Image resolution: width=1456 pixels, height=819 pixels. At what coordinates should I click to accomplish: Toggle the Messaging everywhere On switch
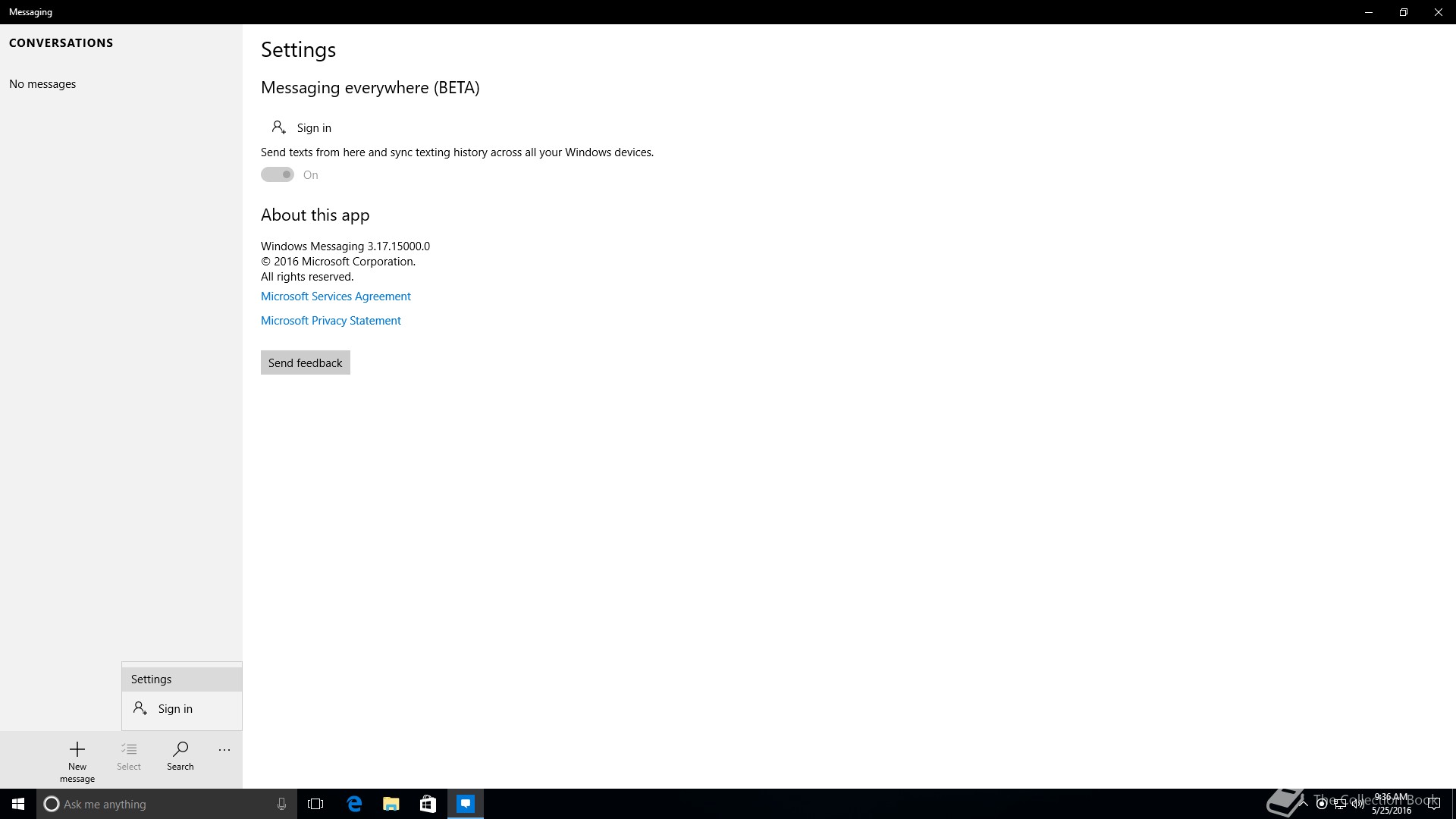pyautogui.click(x=278, y=174)
